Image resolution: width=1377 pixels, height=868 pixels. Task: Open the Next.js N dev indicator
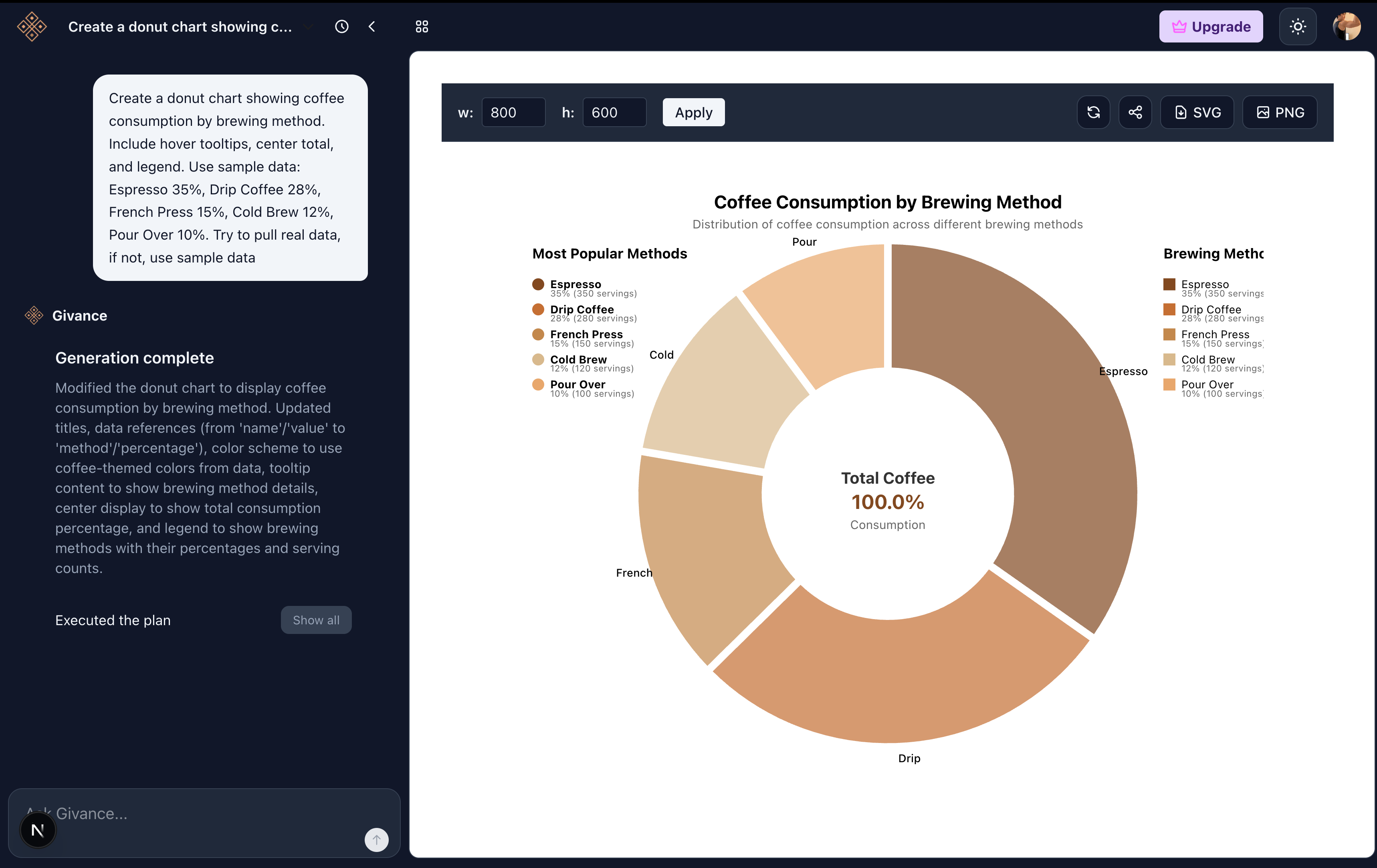coord(38,830)
